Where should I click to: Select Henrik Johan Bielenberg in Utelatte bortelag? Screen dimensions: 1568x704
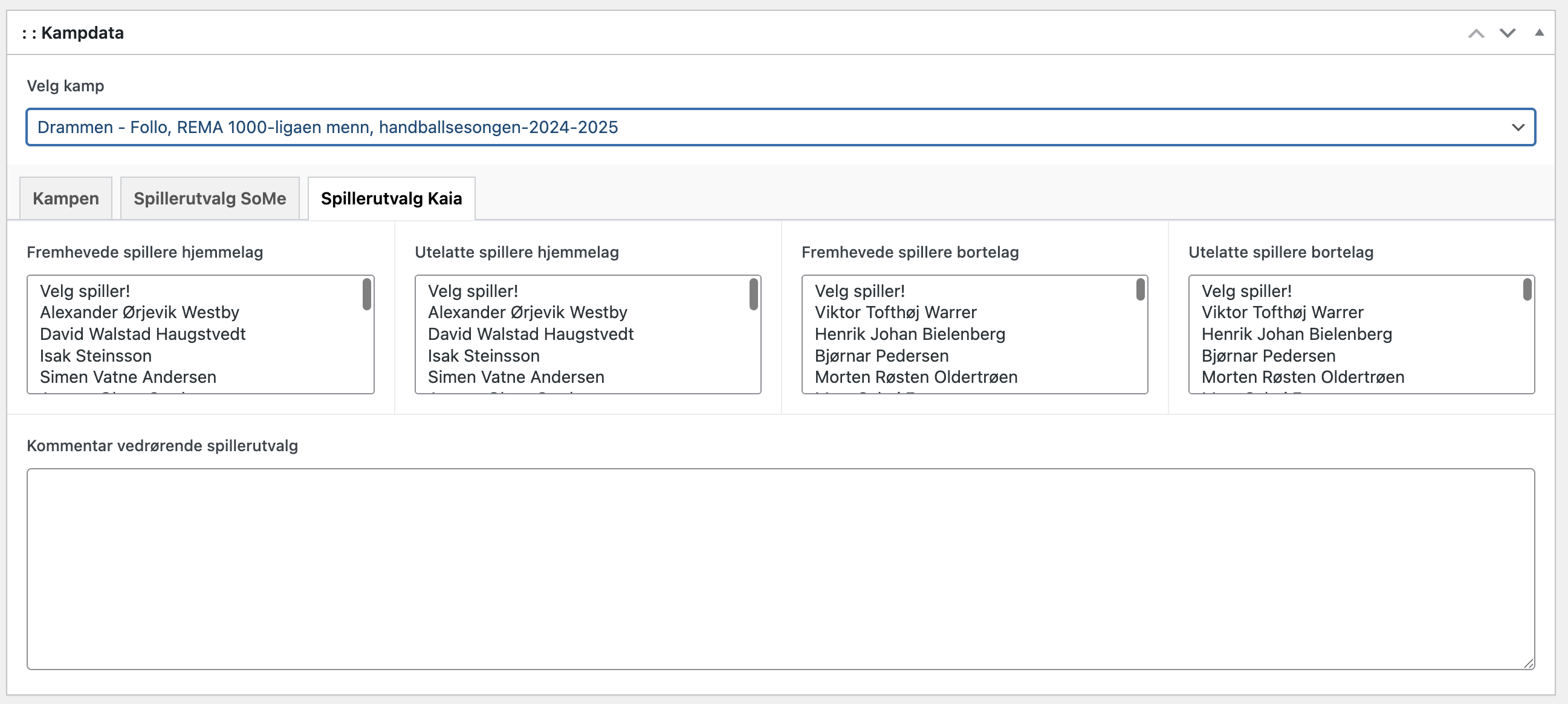[1297, 334]
